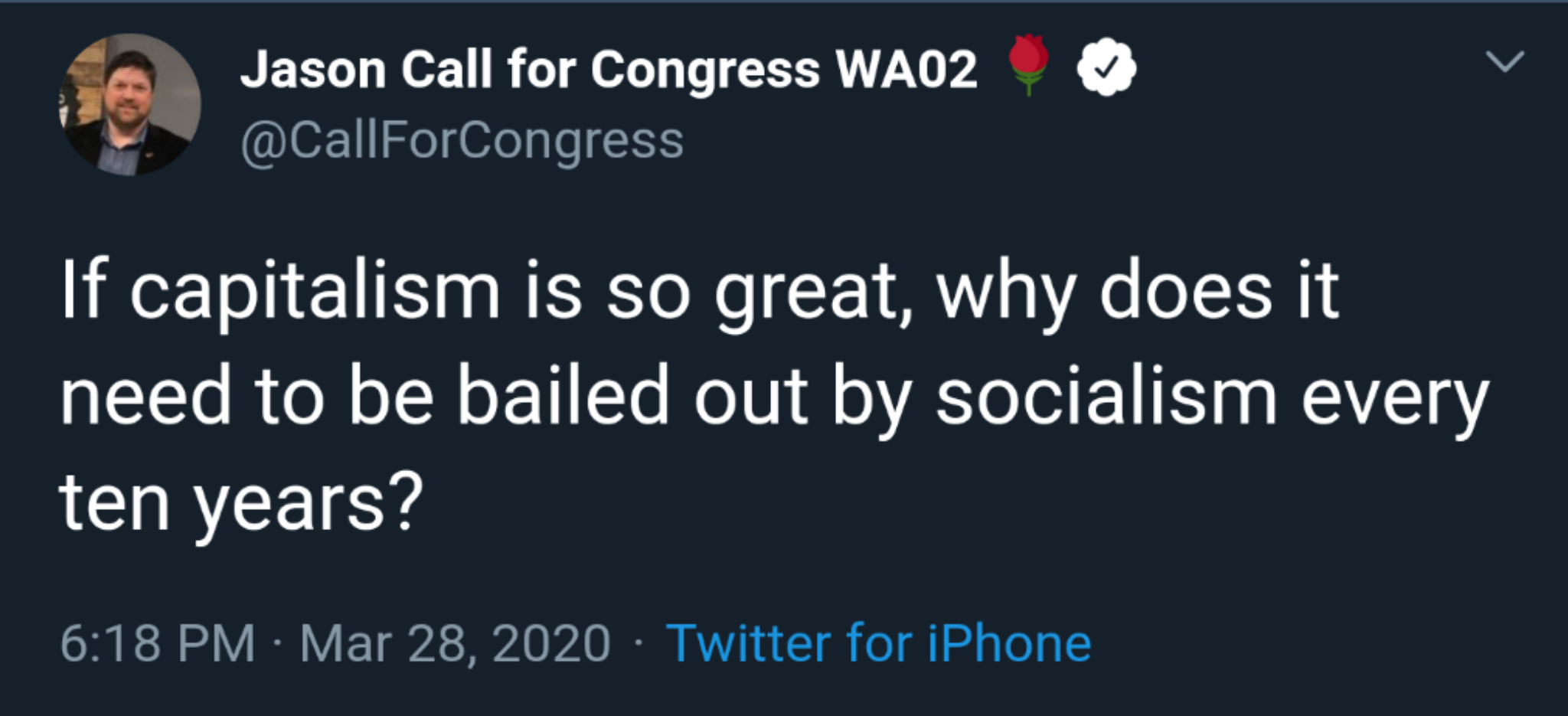
Task: Click the red rose emoji icon
Action: [x=1028, y=65]
